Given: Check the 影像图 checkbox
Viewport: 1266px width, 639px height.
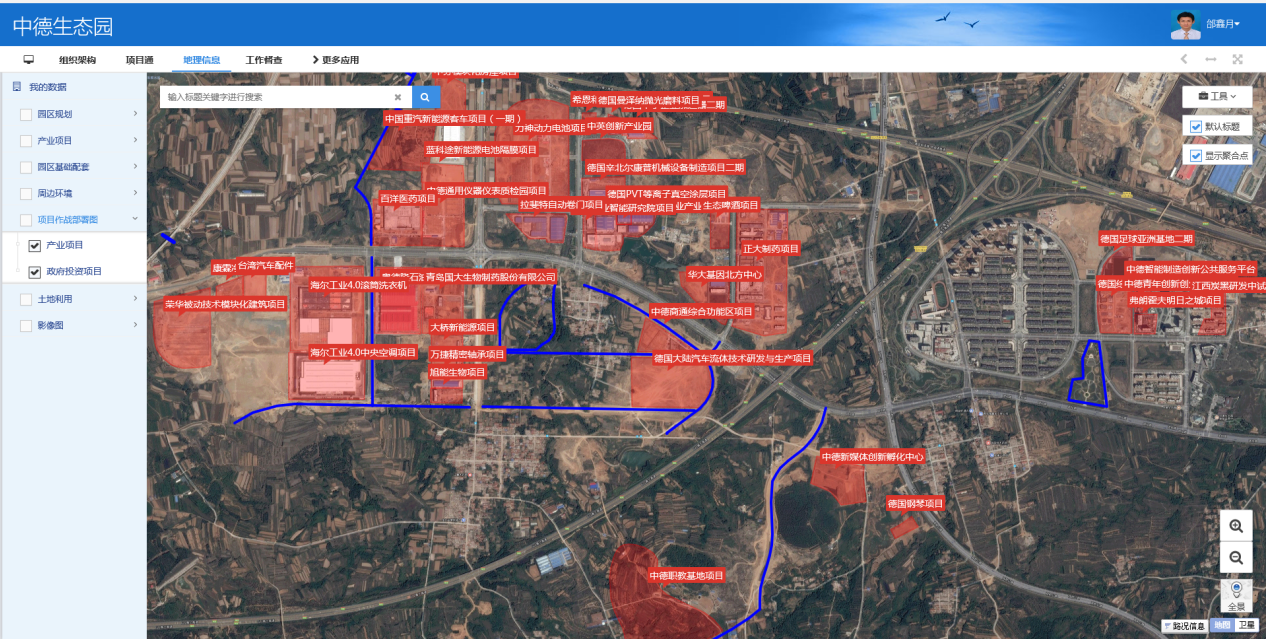Looking at the screenshot, I should point(26,325).
